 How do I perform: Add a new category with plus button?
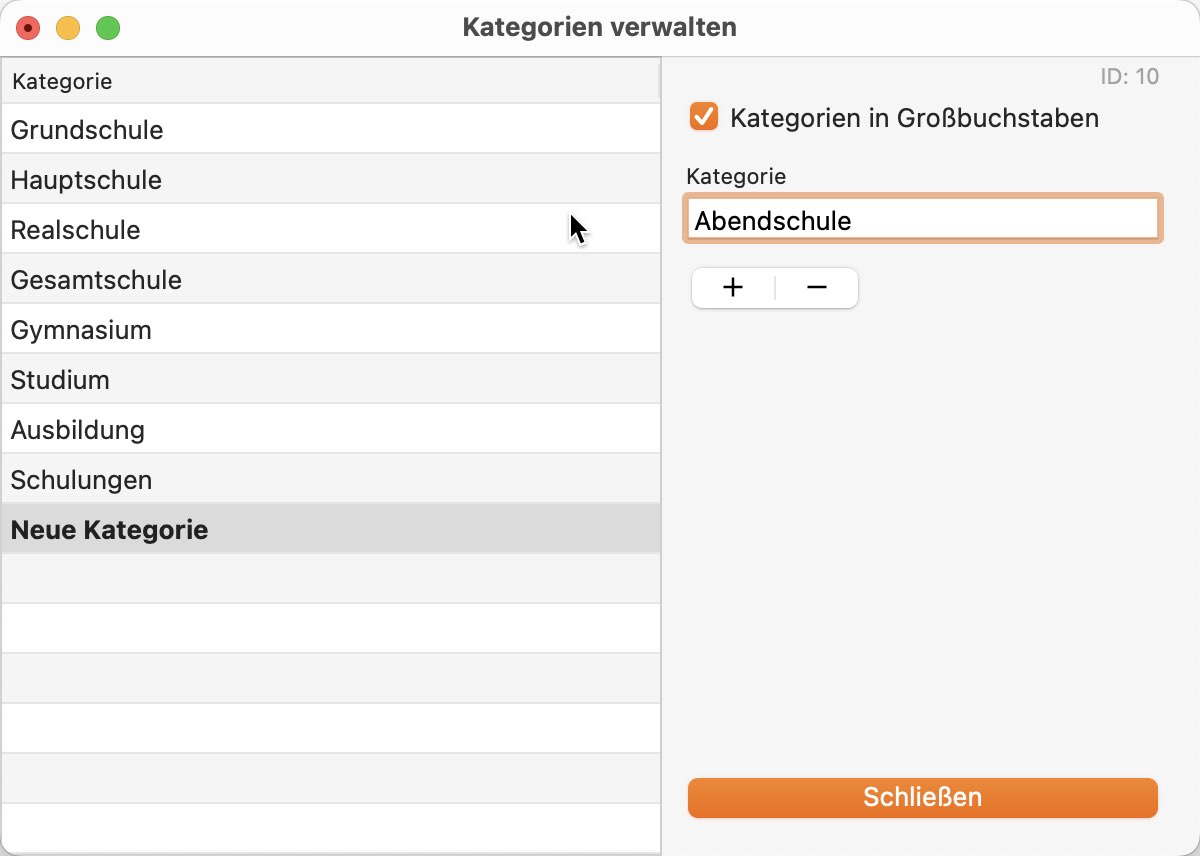[733, 288]
